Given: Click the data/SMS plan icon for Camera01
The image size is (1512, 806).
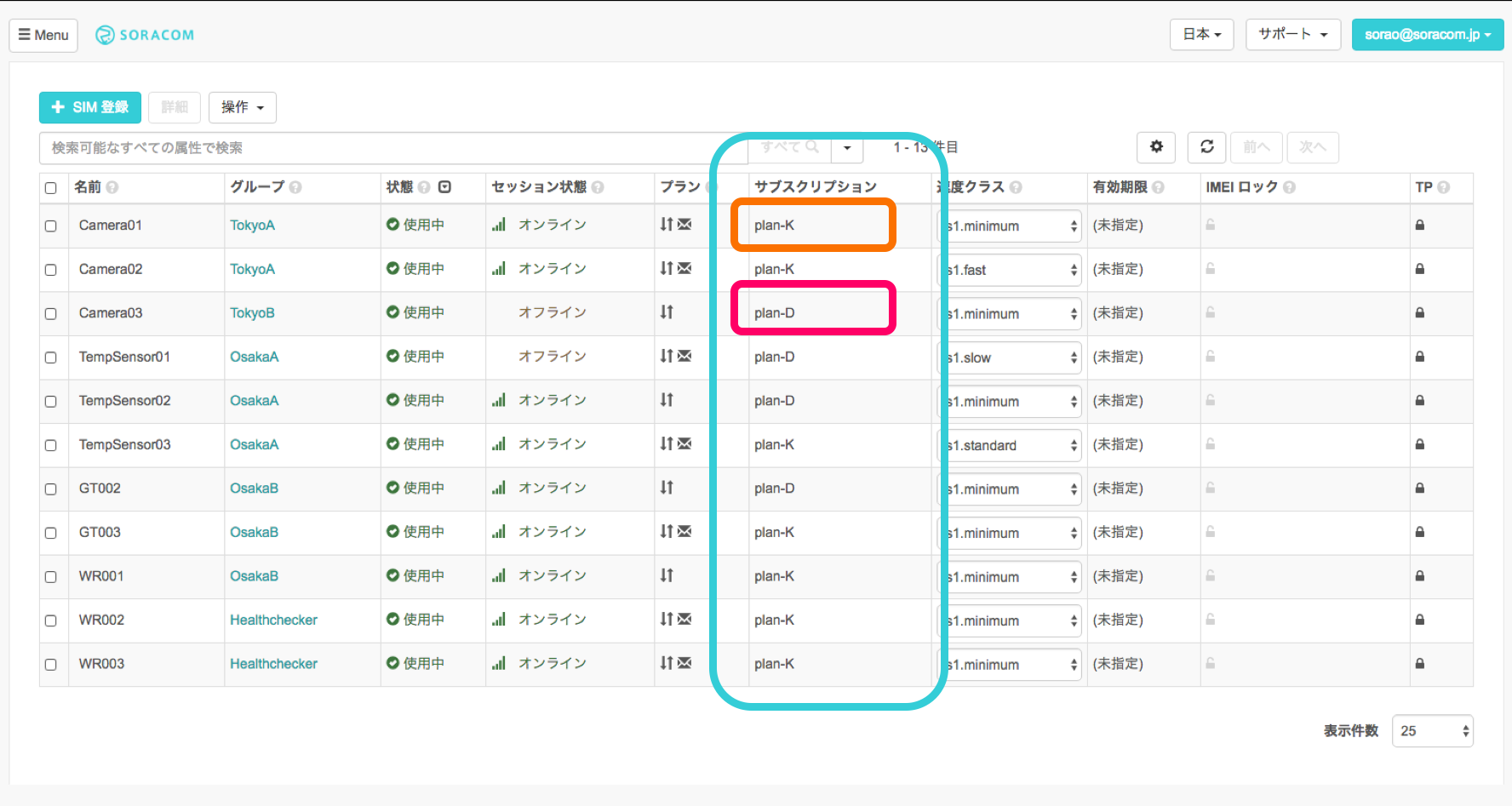Looking at the screenshot, I should (676, 225).
